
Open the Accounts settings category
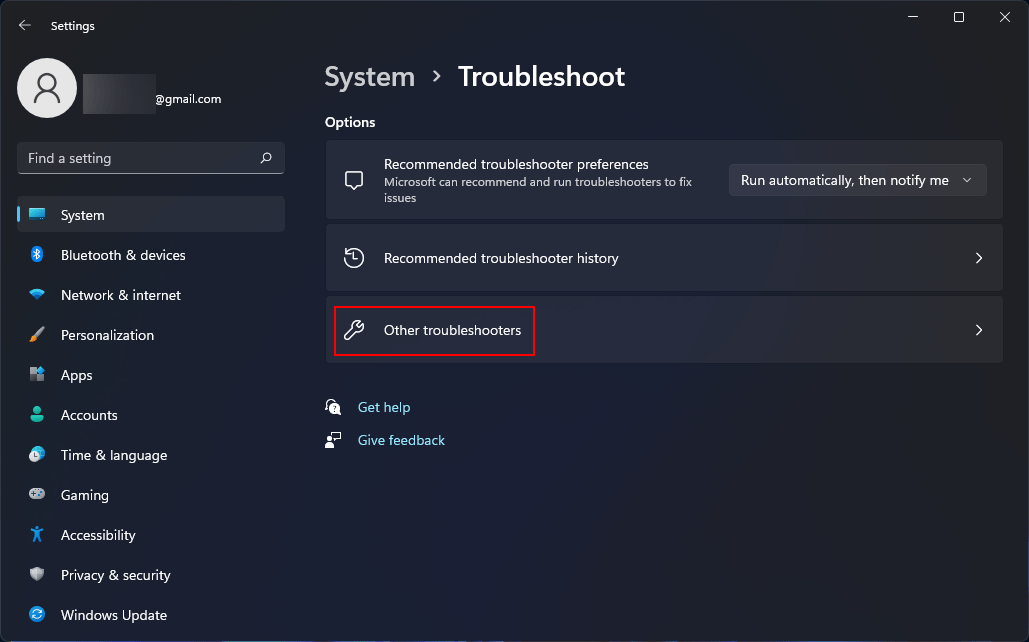[89, 415]
